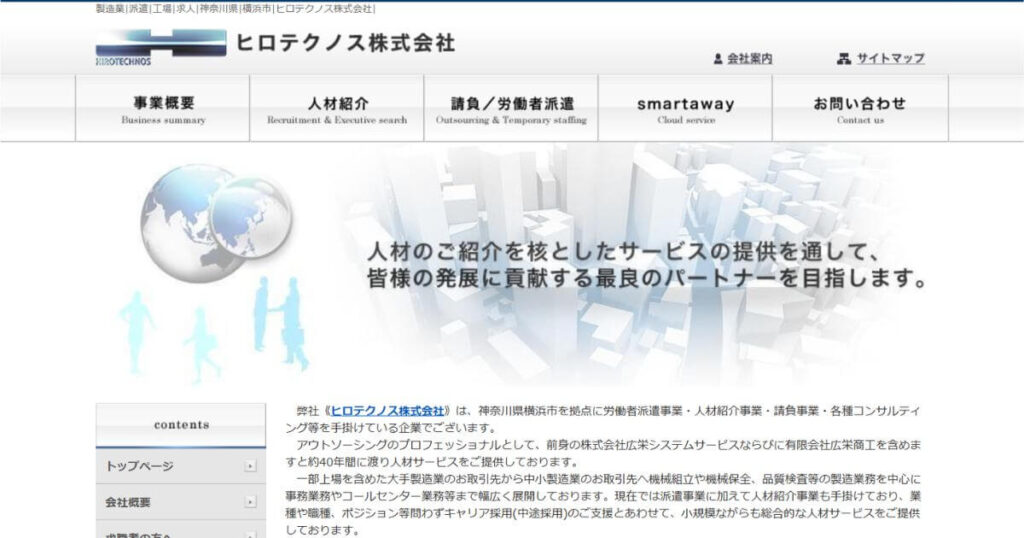
Task: Open the 事業概要 Business summary menu
Action: (163, 108)
